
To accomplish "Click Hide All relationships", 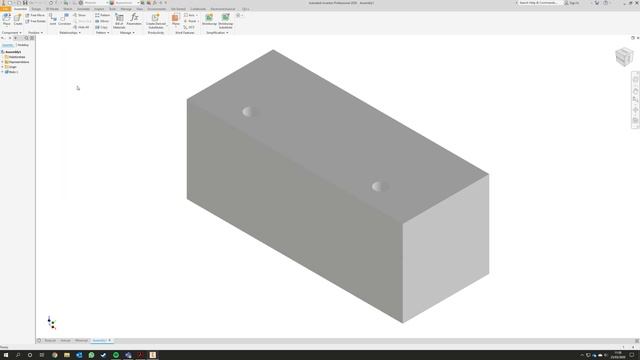I will (x=81, y=27).
